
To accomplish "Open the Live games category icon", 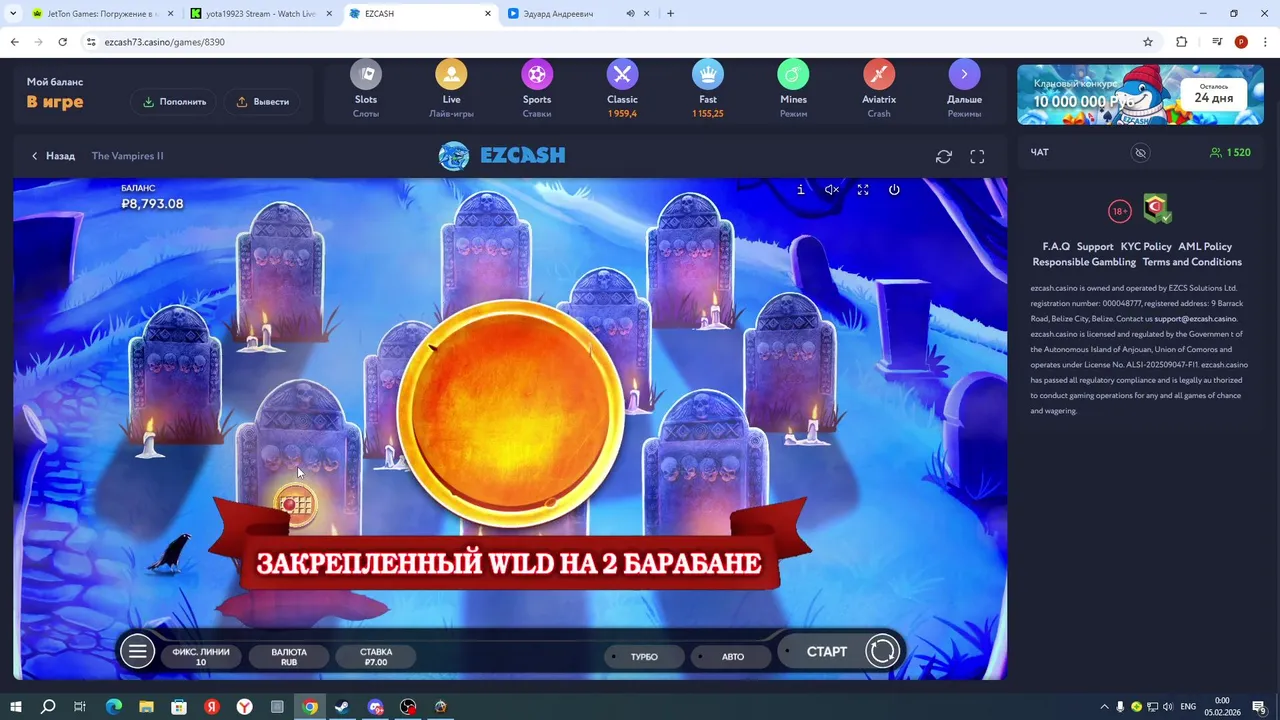I will point(451,75).
